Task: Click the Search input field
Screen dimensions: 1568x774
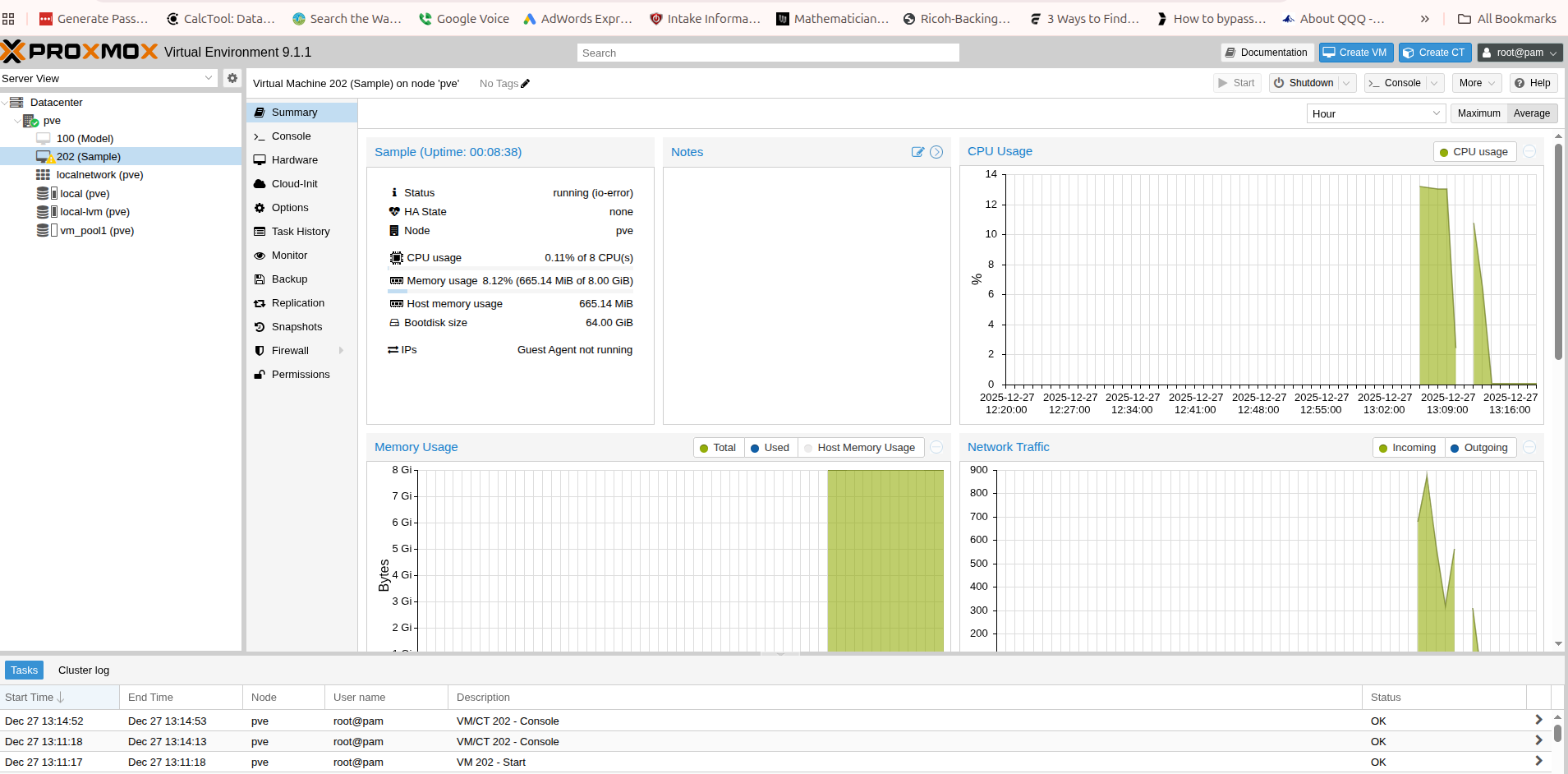Action: point(768,53)
